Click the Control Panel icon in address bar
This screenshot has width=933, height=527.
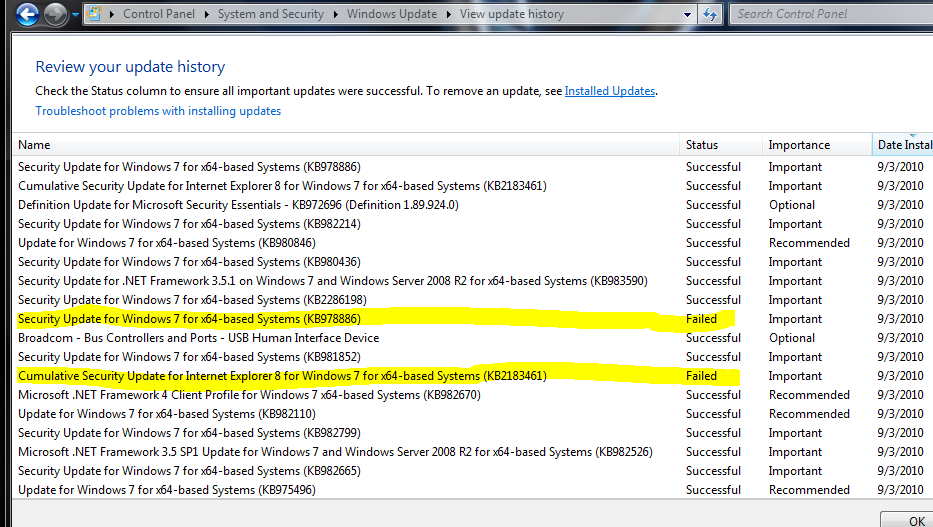(x=95, y=14)
